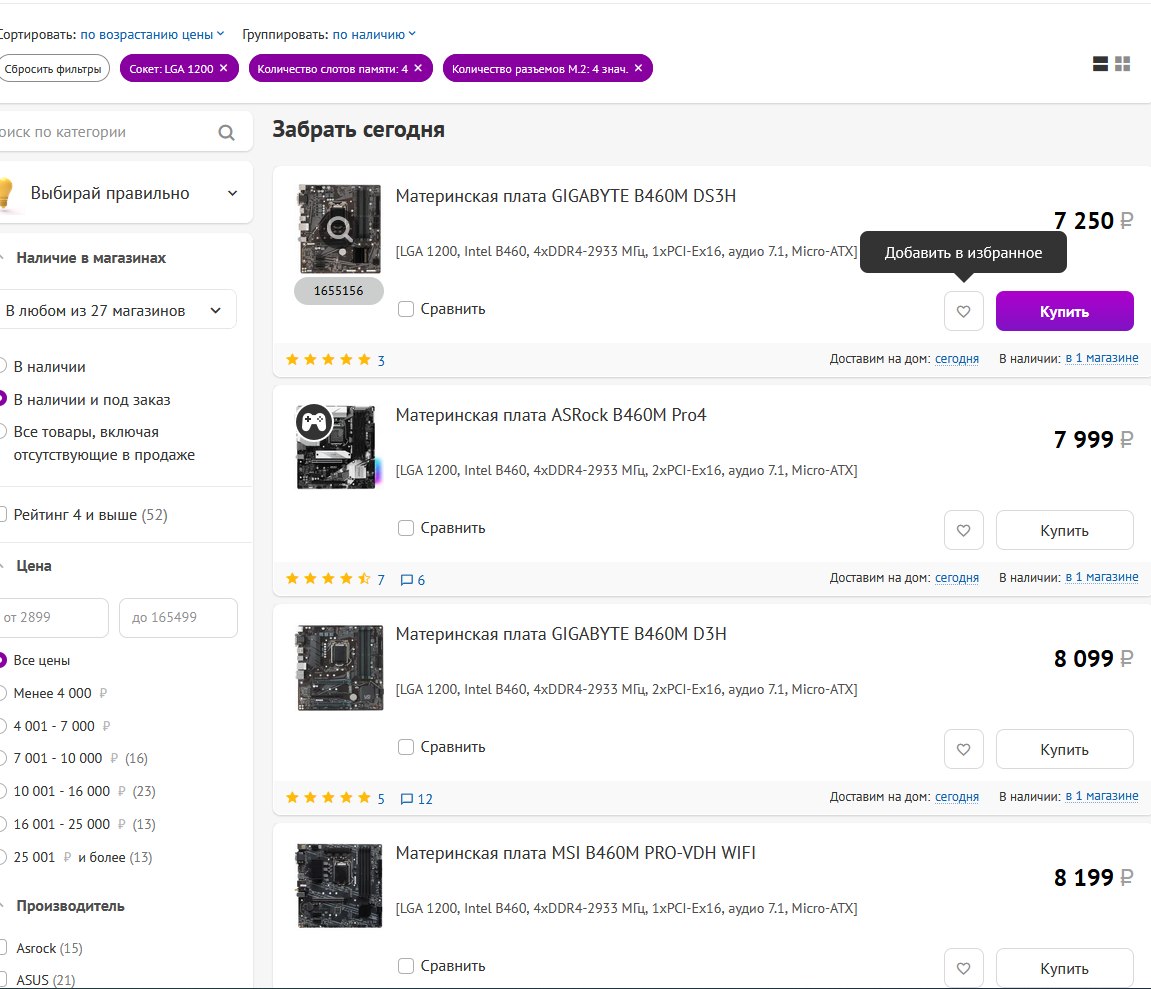
Task: Open star rating of GIGABYTE B460M DS3H
Action: coord(328,360)
